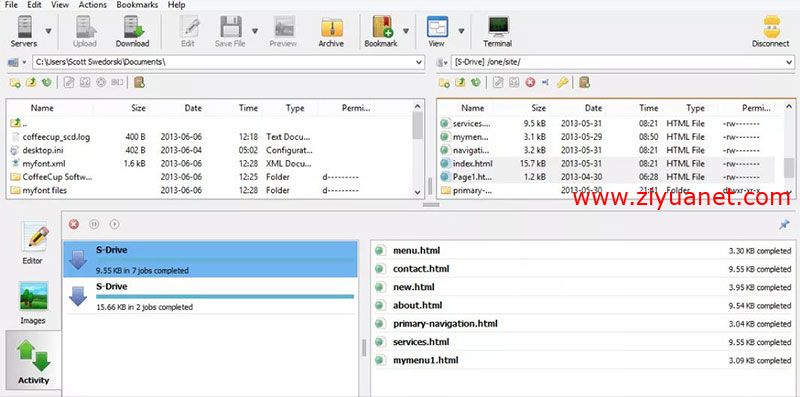800x397 pixels.
Task: Expand the Servers dropdown arrow
Action: (x=48, y=31)
